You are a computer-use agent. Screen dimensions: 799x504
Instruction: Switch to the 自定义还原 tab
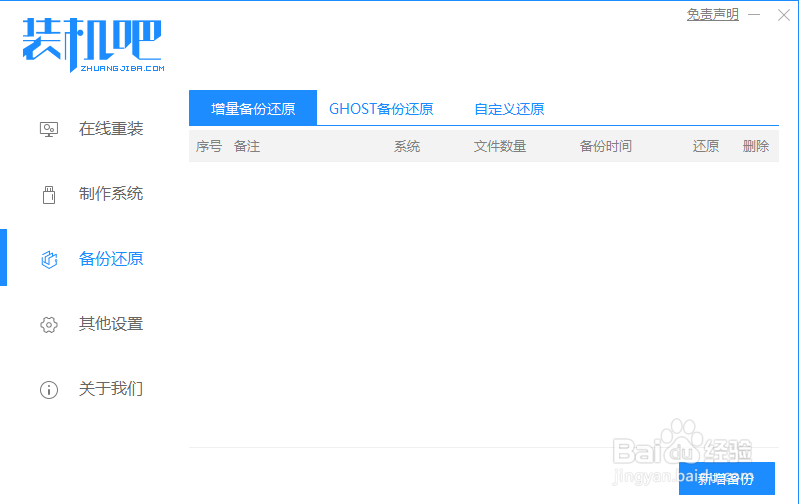(x=509, y=109)
